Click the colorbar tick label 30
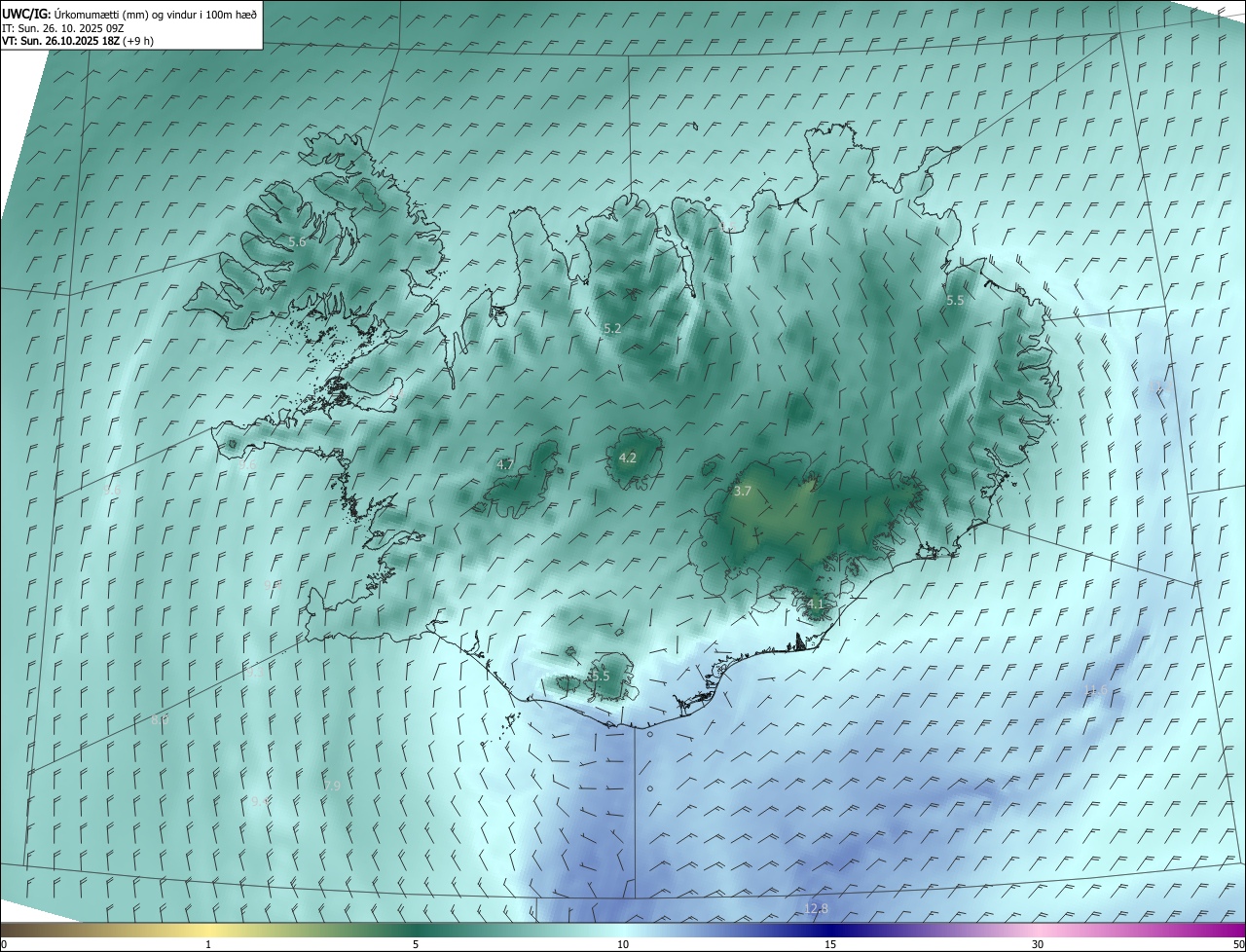The height and width of the screenshot is (952, 1246). [x=1038, y=944]
